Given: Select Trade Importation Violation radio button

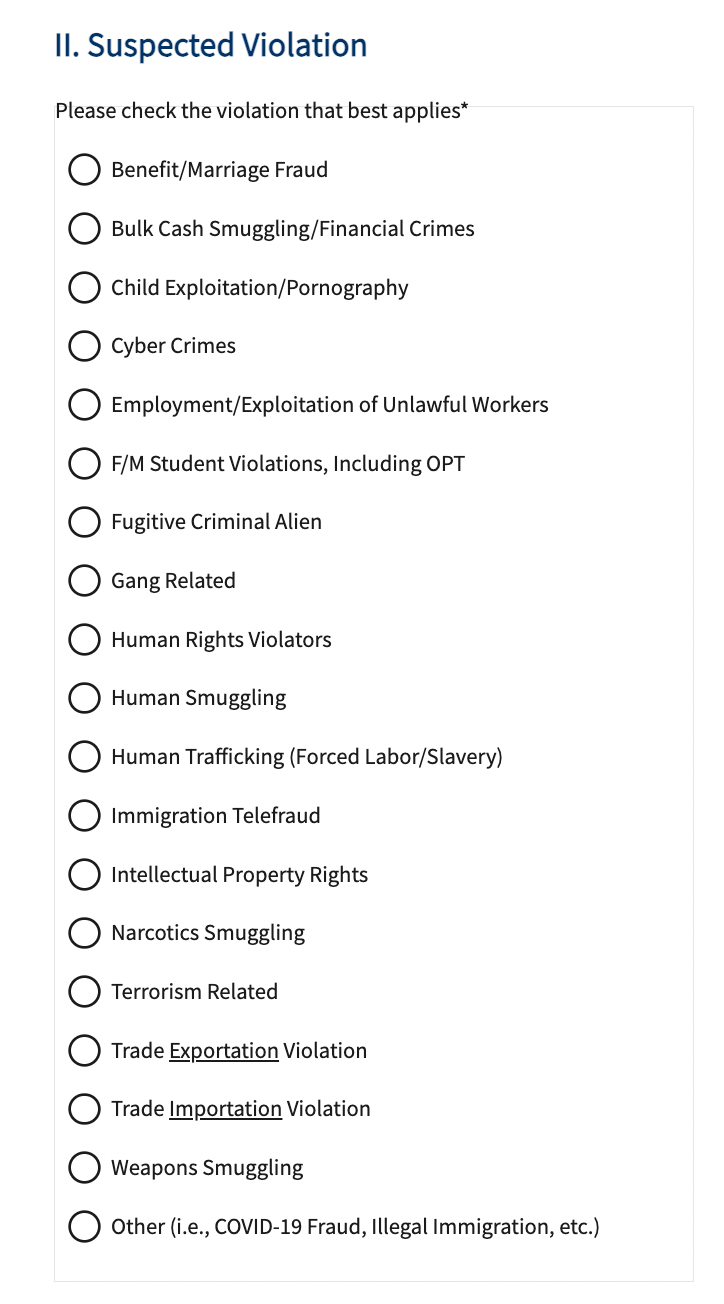Looking at the screenshot, I should 84,1109.
